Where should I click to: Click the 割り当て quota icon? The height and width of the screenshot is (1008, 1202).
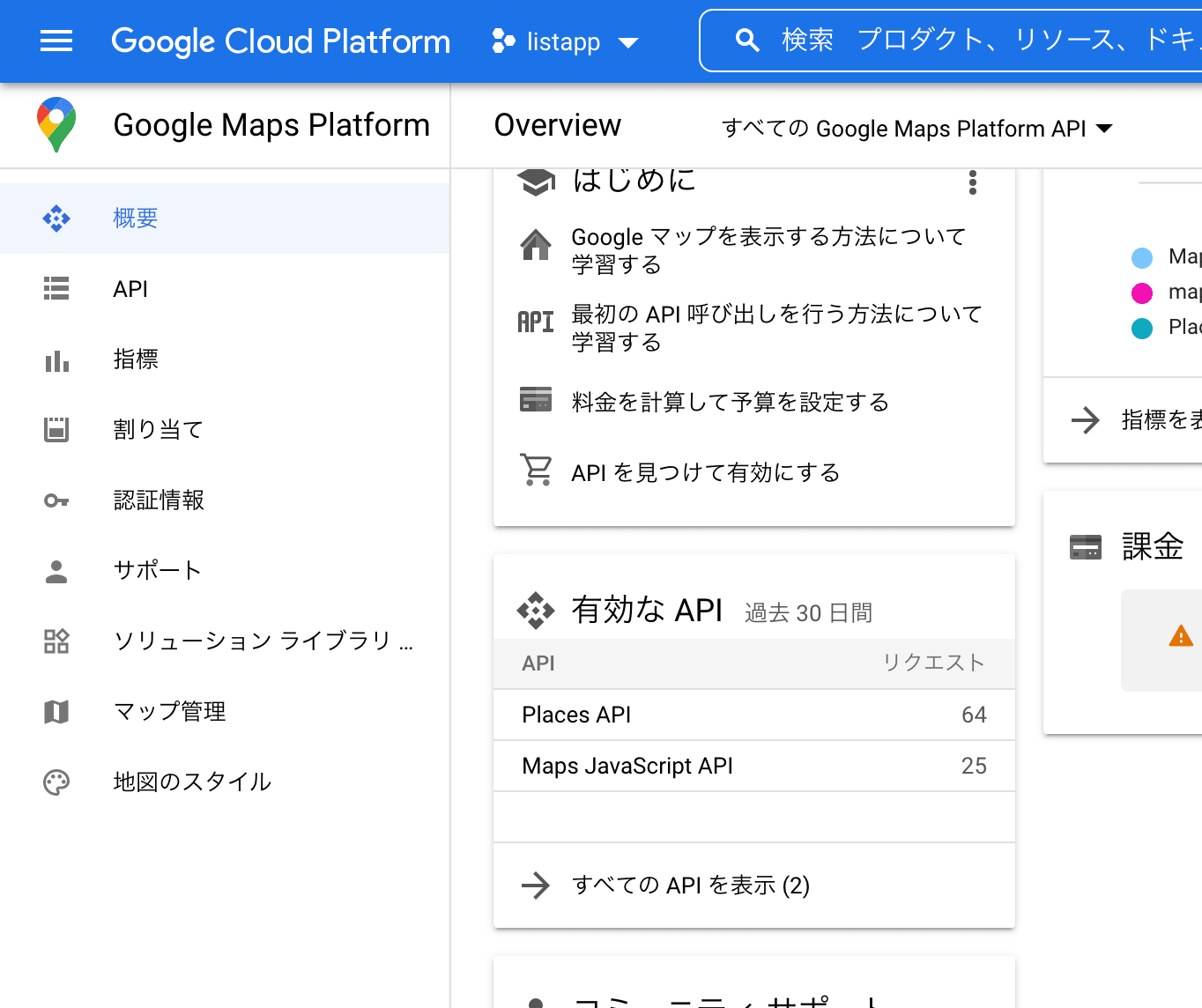click(56, 430)
